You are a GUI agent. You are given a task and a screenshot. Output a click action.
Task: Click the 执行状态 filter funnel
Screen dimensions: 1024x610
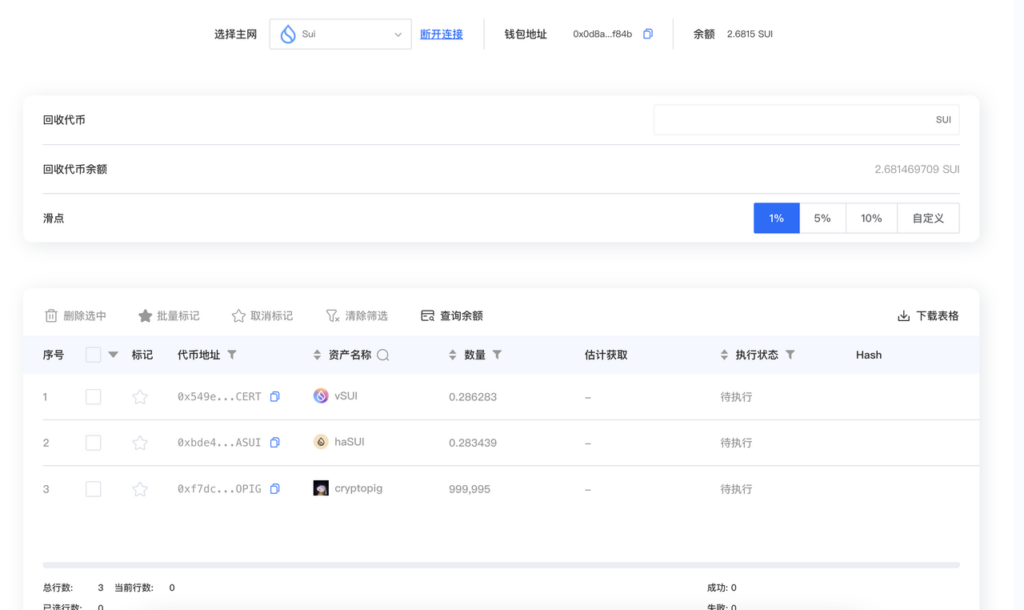pos(790,355)
